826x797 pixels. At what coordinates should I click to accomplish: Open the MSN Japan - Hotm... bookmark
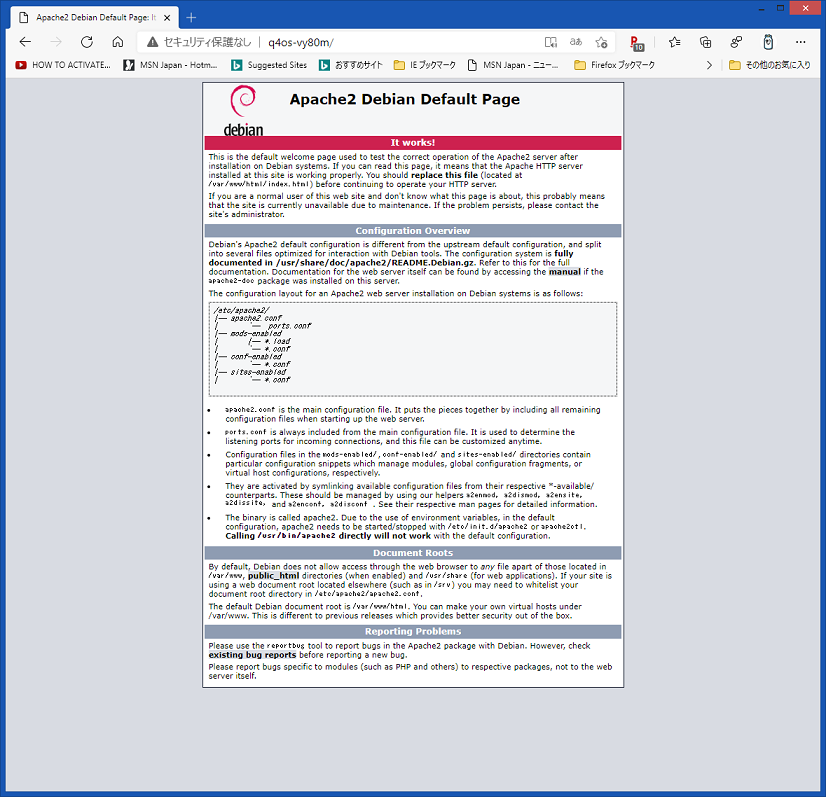(171, 65)
